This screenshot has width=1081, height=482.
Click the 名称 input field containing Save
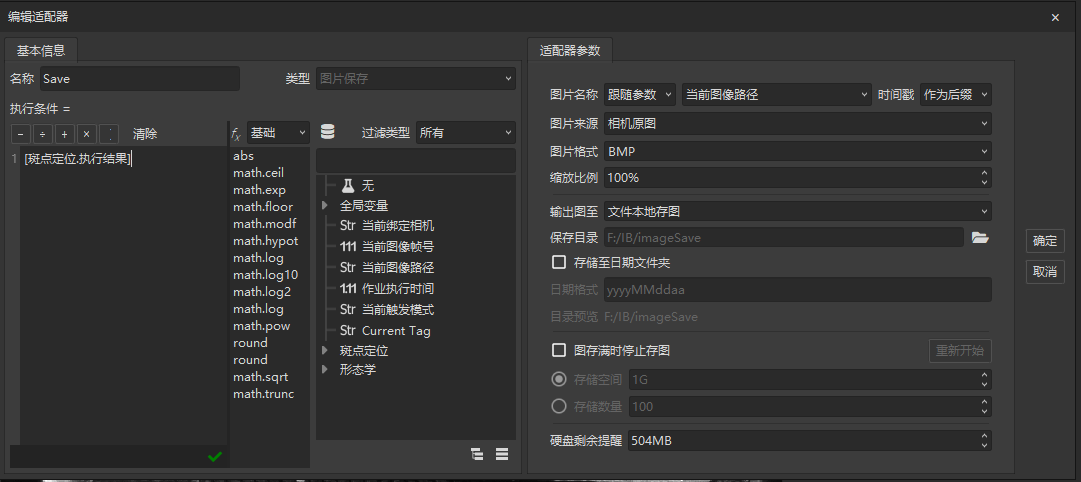[x=139, y=79]
